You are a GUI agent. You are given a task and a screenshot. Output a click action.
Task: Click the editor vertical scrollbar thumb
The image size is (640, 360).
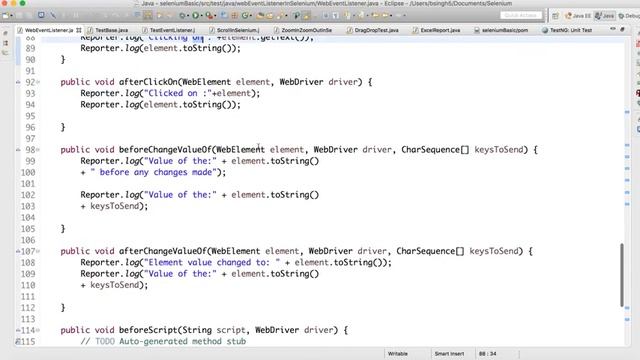tap(622, 275)
